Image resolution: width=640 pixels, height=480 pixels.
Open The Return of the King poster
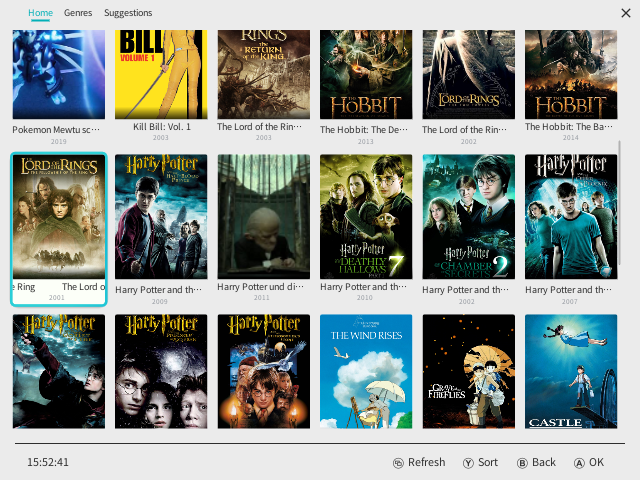point(264,74)
